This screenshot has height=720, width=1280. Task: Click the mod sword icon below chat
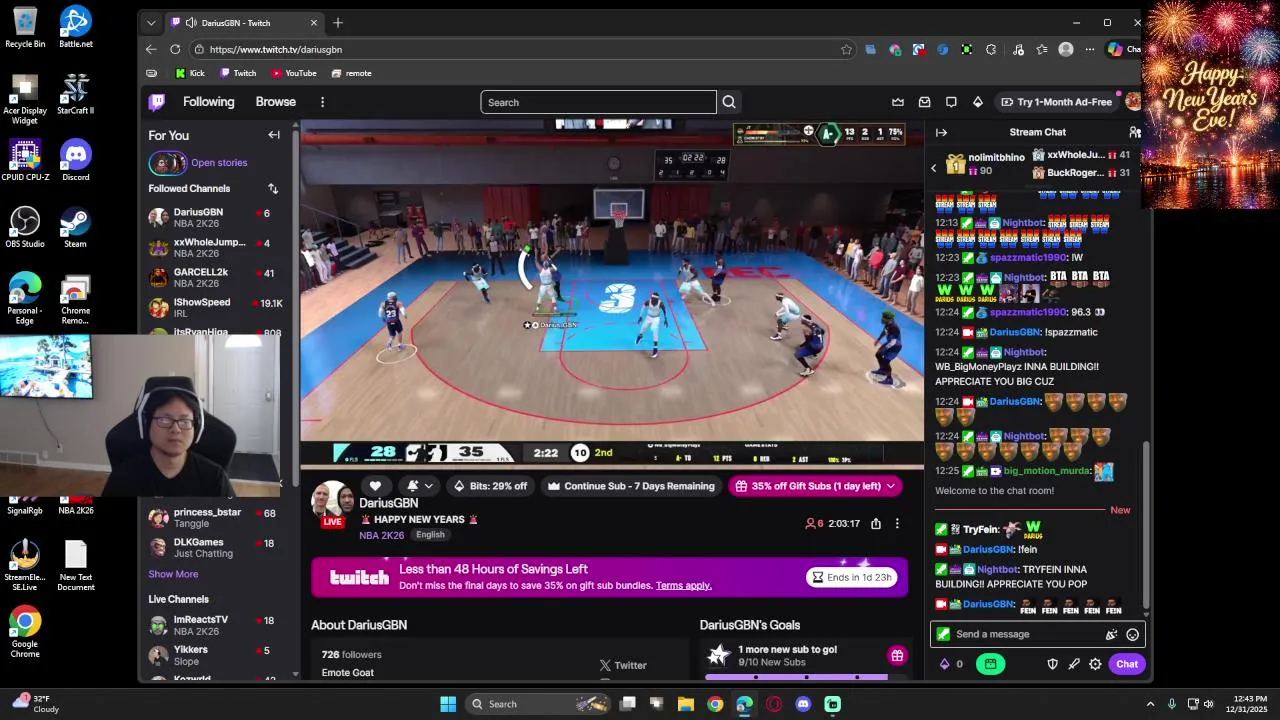click(x=1074, y=664)
